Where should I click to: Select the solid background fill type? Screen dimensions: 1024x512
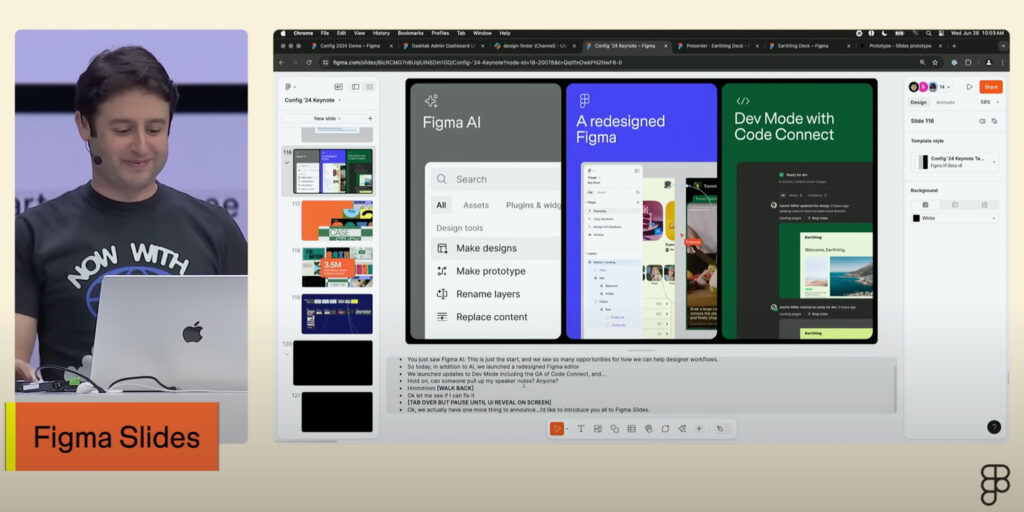[x=925, y=204]
